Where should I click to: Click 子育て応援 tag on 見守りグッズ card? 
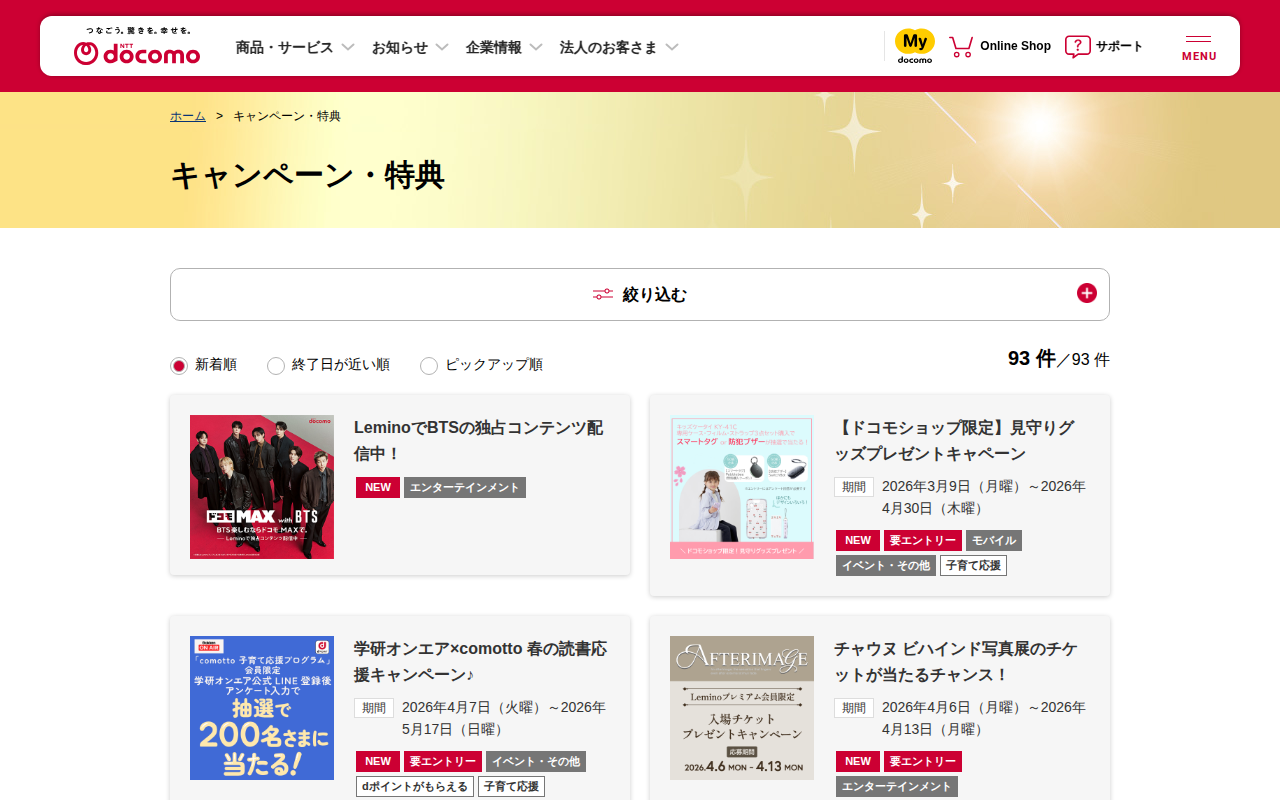pyautogui.click(x=973, y=566)
